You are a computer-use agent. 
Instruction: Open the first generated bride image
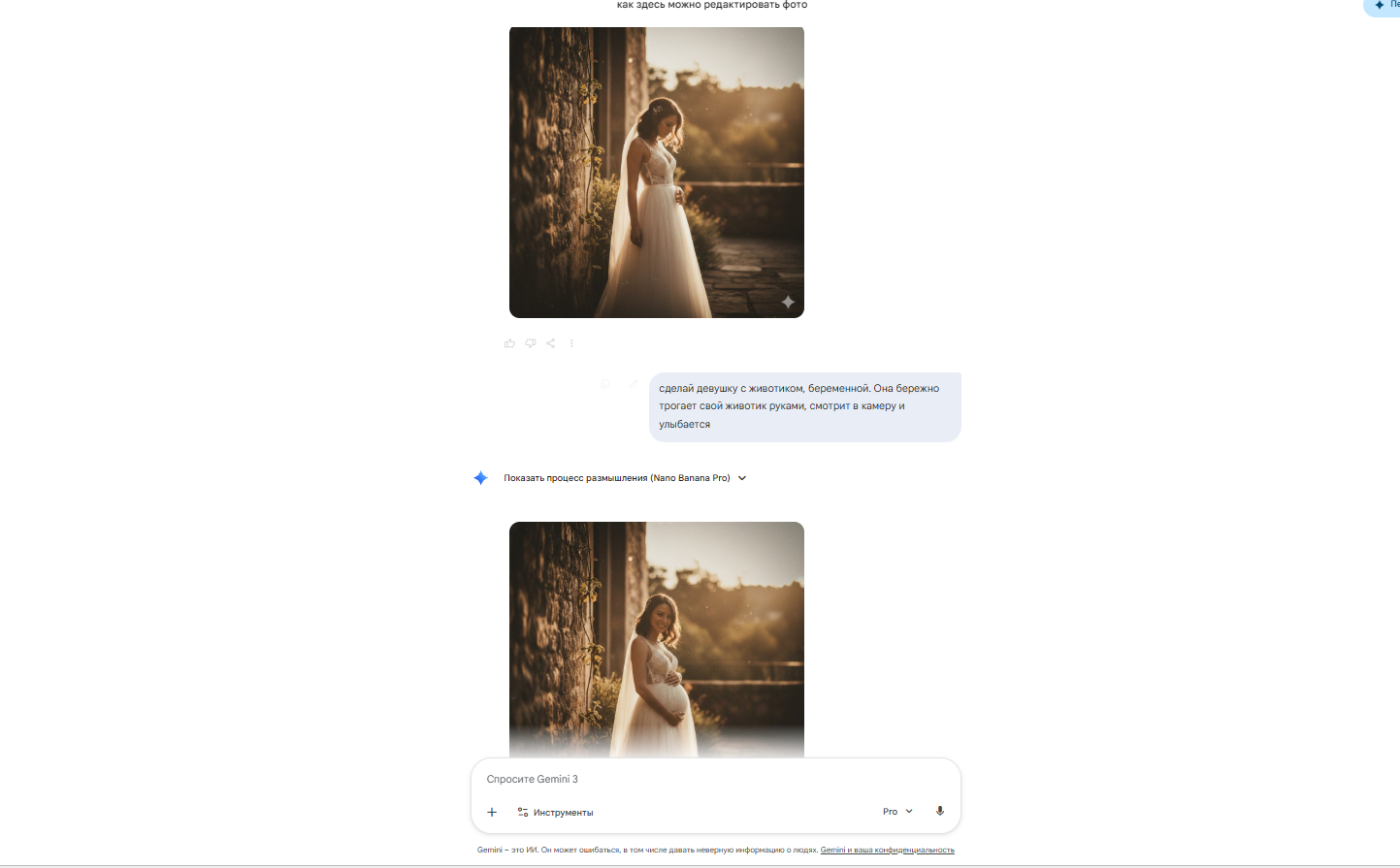656,173
